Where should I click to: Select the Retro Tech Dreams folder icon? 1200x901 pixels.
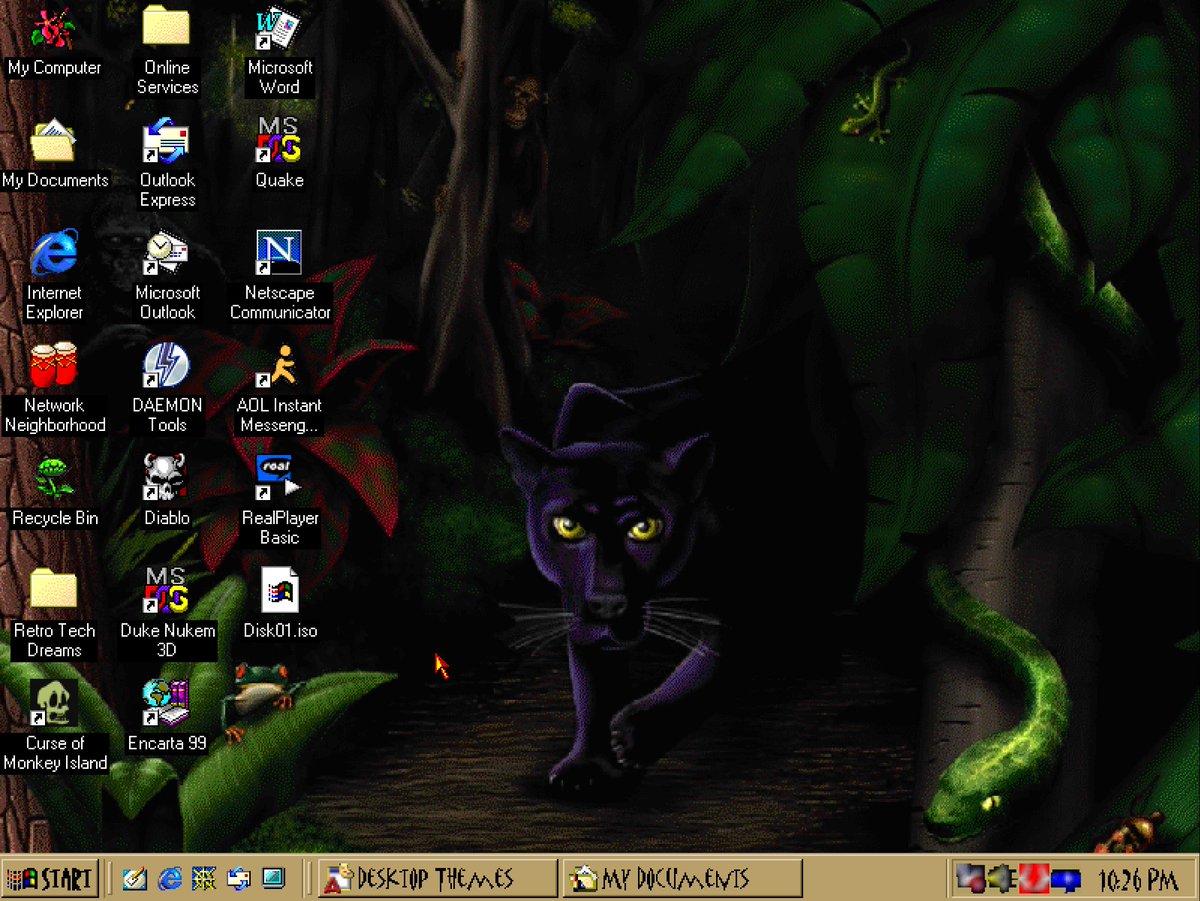pyautogui.click(x=54, y=590)
